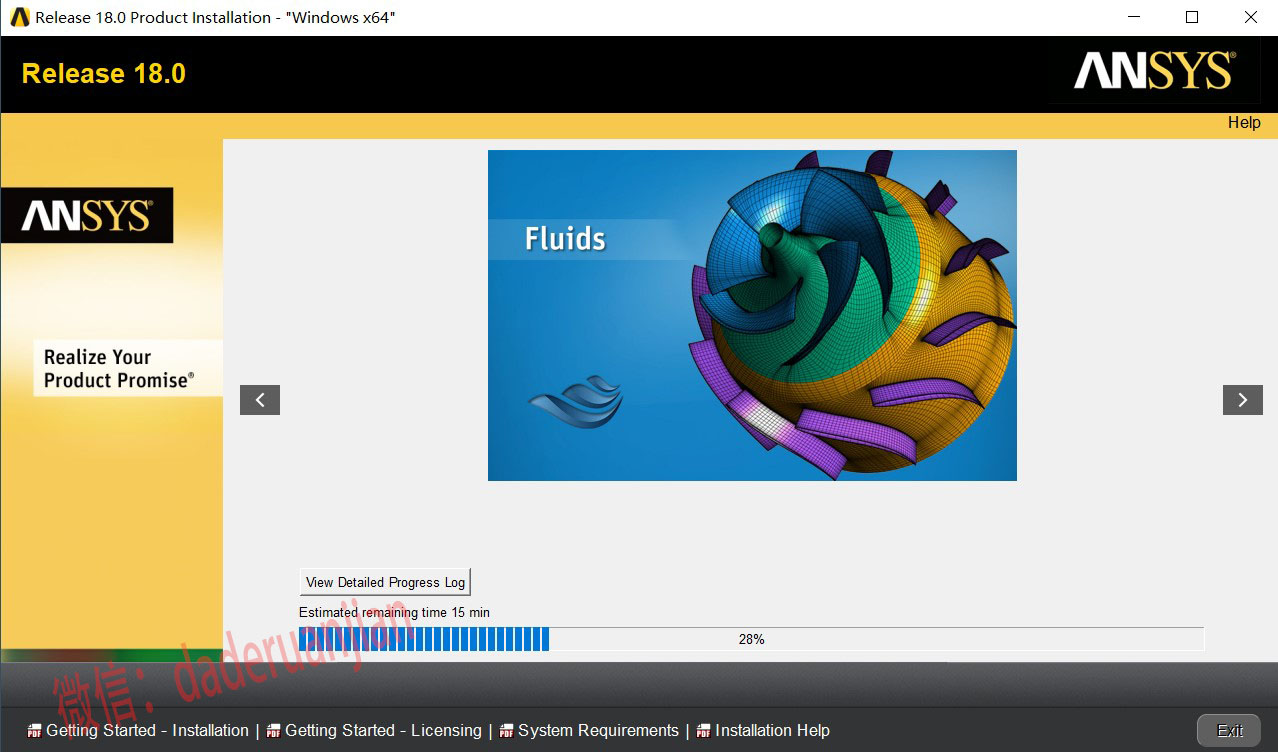
Task: Open Installation Help link
Action: [772, 731]
